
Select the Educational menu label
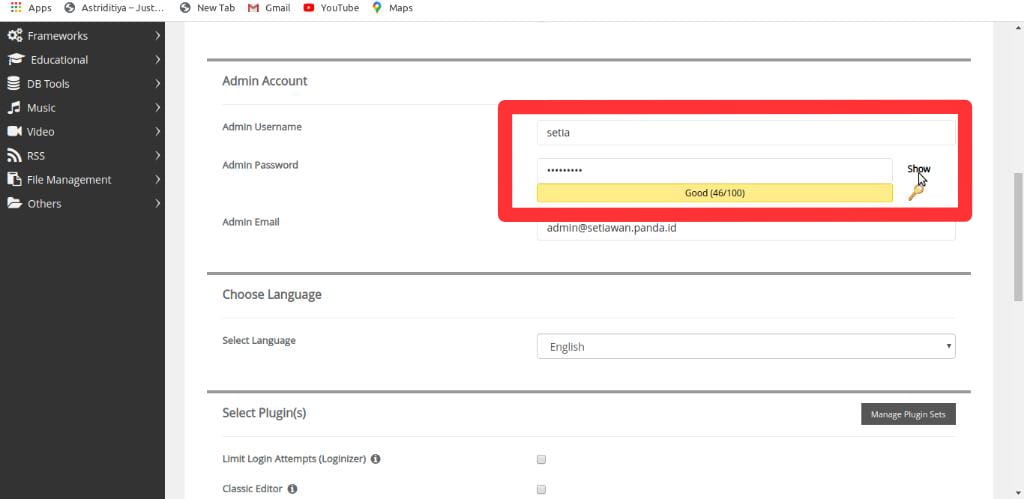click(x=59, y=59)
